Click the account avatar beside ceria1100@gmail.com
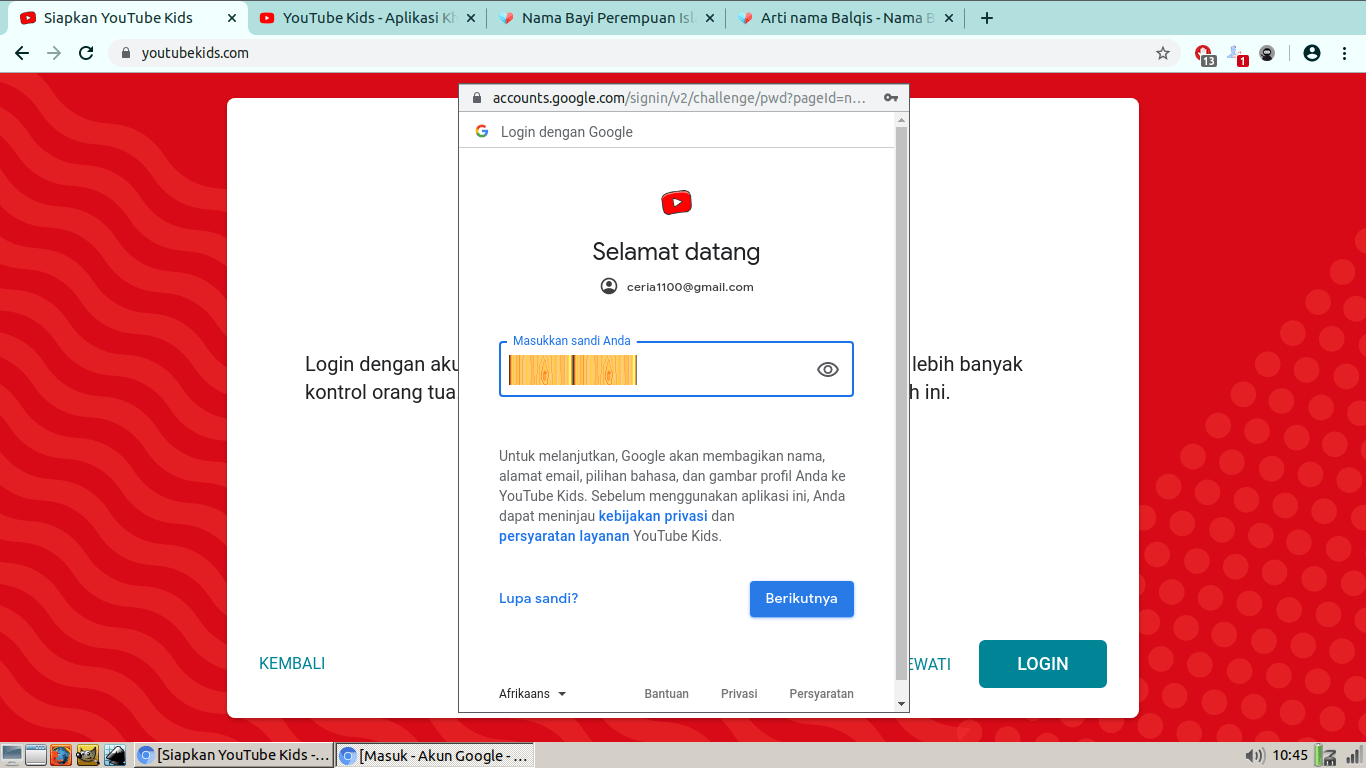1366x768 pixels. tap(609, 286)
